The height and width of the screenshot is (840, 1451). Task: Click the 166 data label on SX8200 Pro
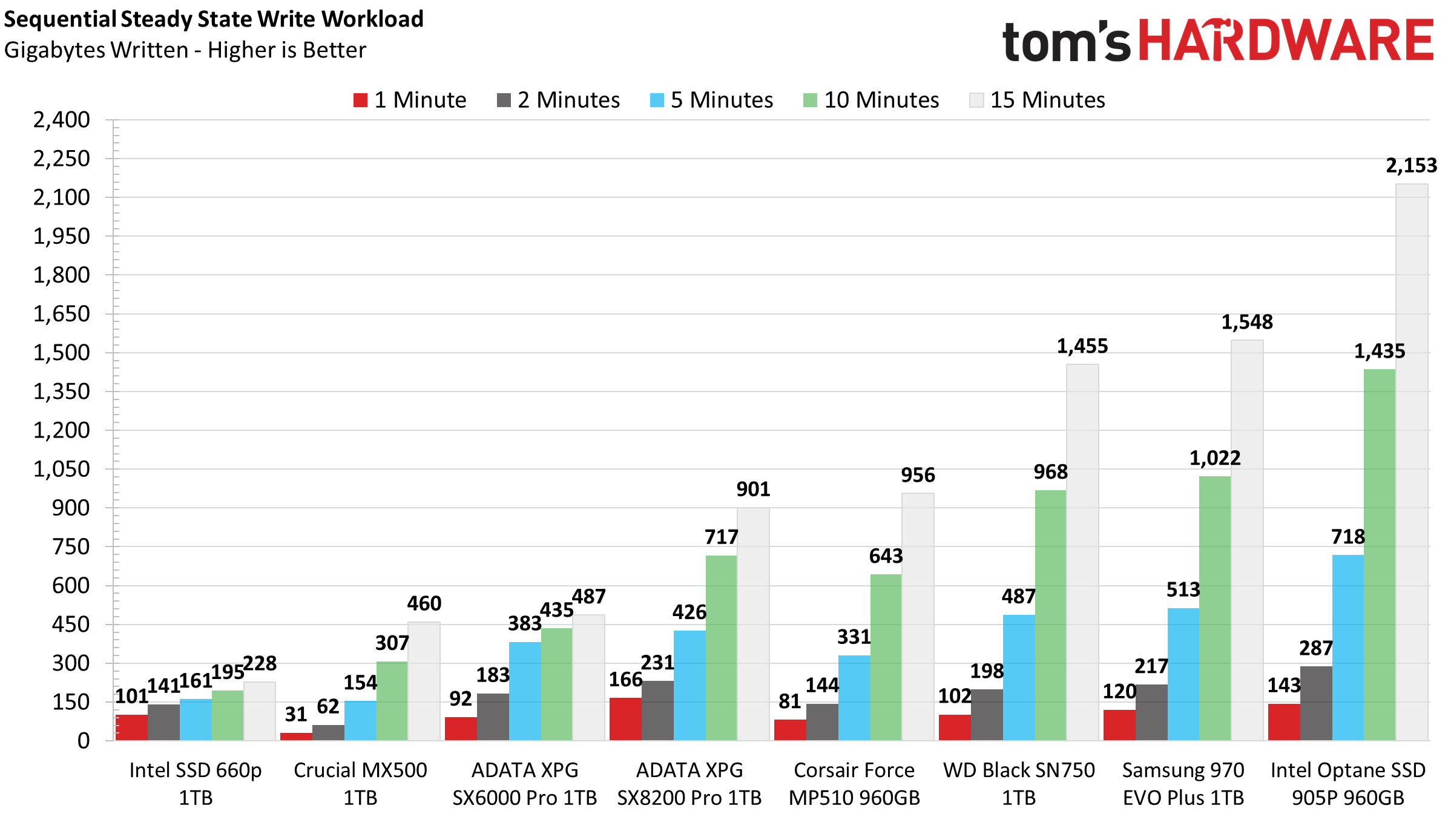coord(625,680)
